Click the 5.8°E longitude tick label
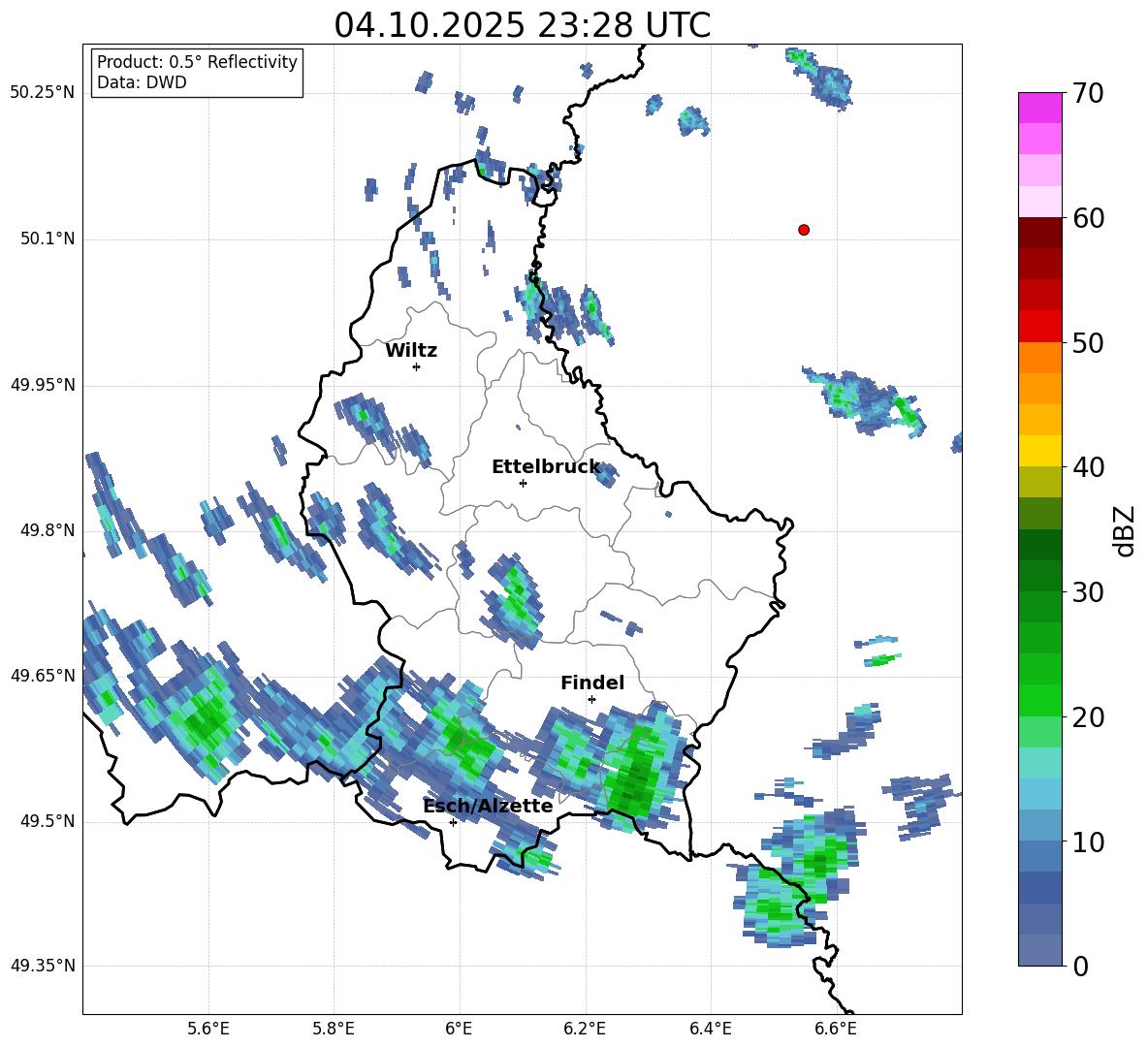The width and height of the screenshot is (1148, 1048). click(334, 1029)
